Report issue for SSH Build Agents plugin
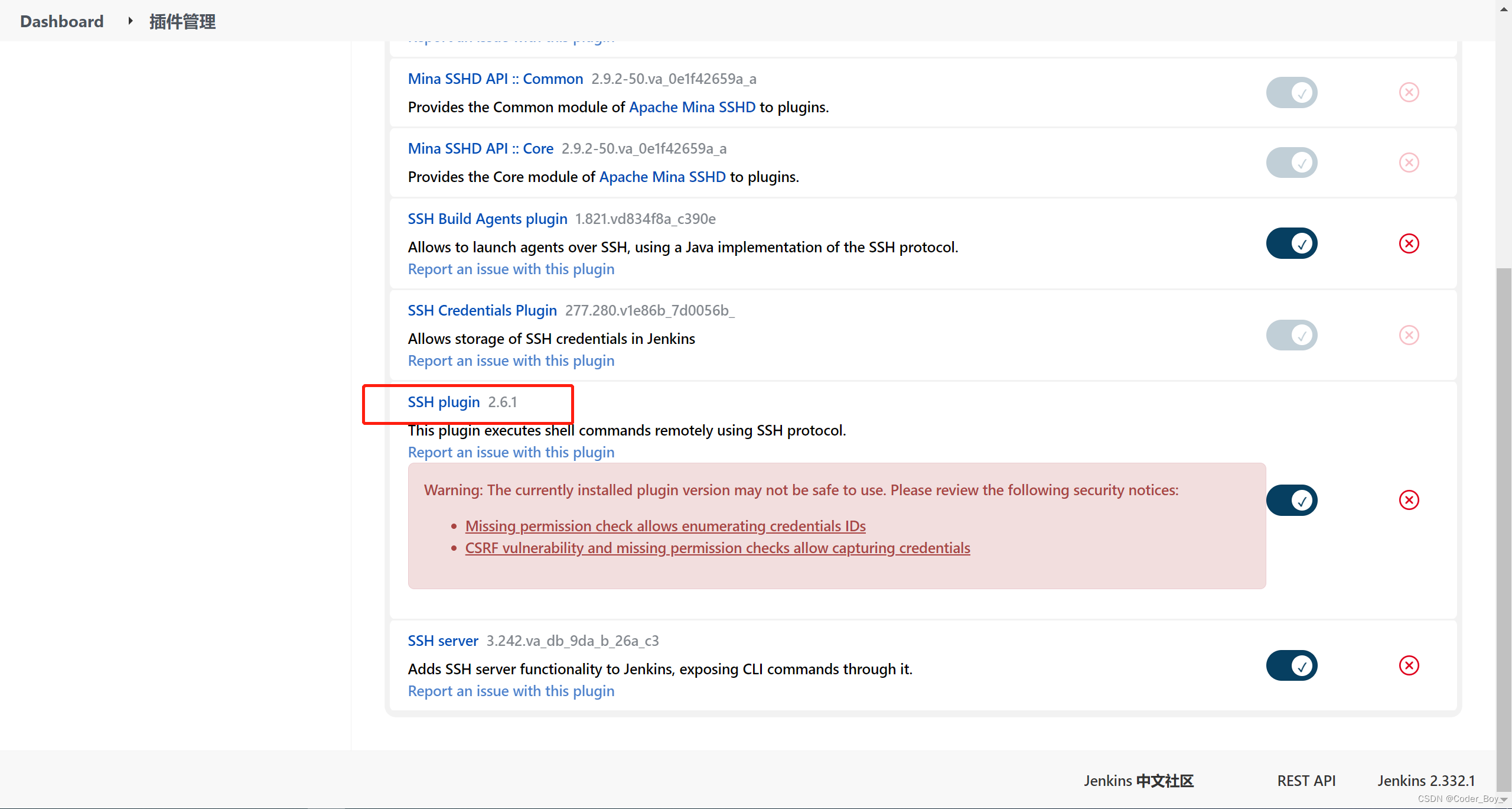The width and height of the screenshot is (1512, 809). pyautogui.click(x=511, y=269)
